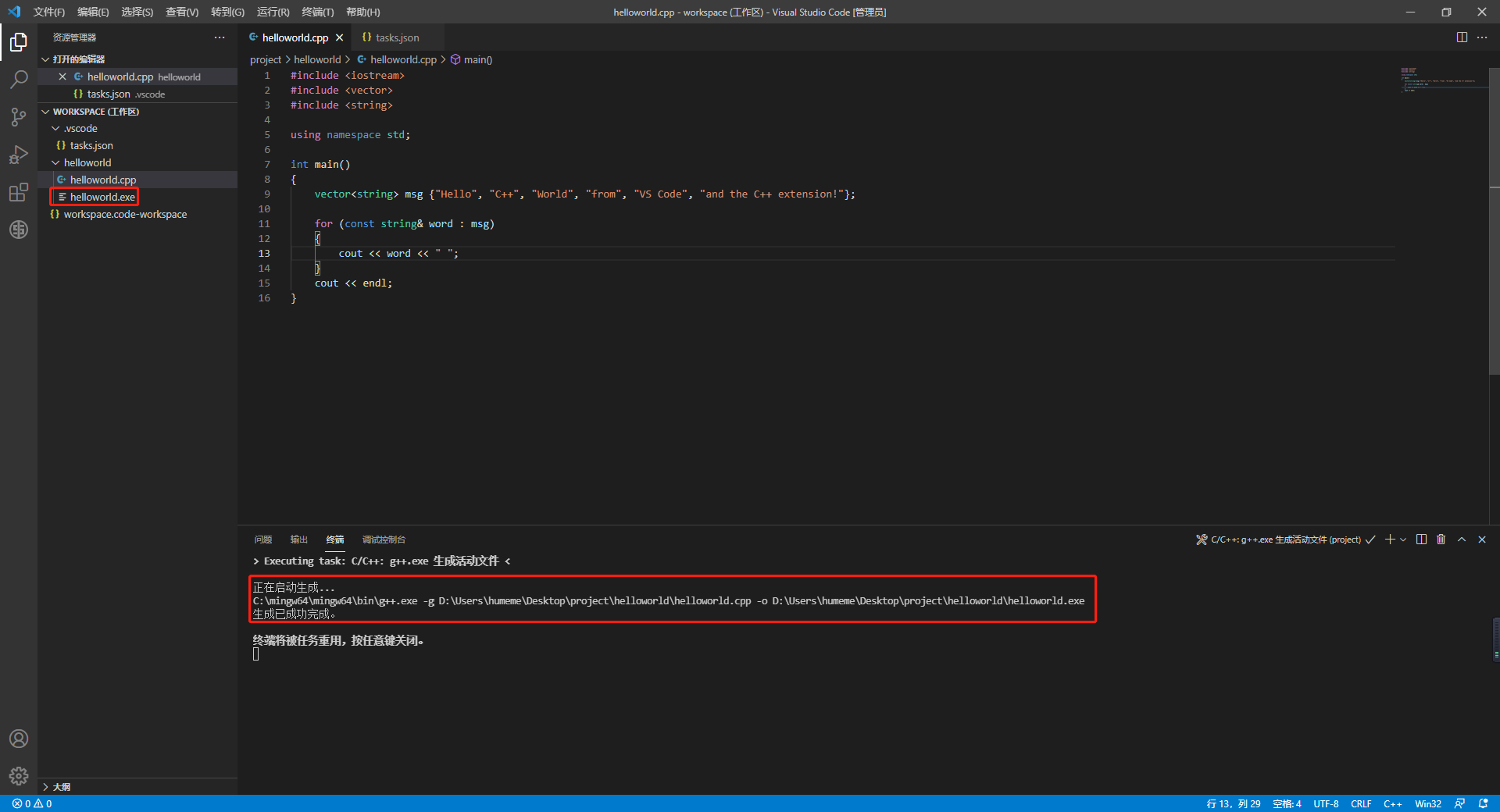This screenshot has height=812, width=1500.
Task: Open the Run and Debug view
Action: click(19, 155)
